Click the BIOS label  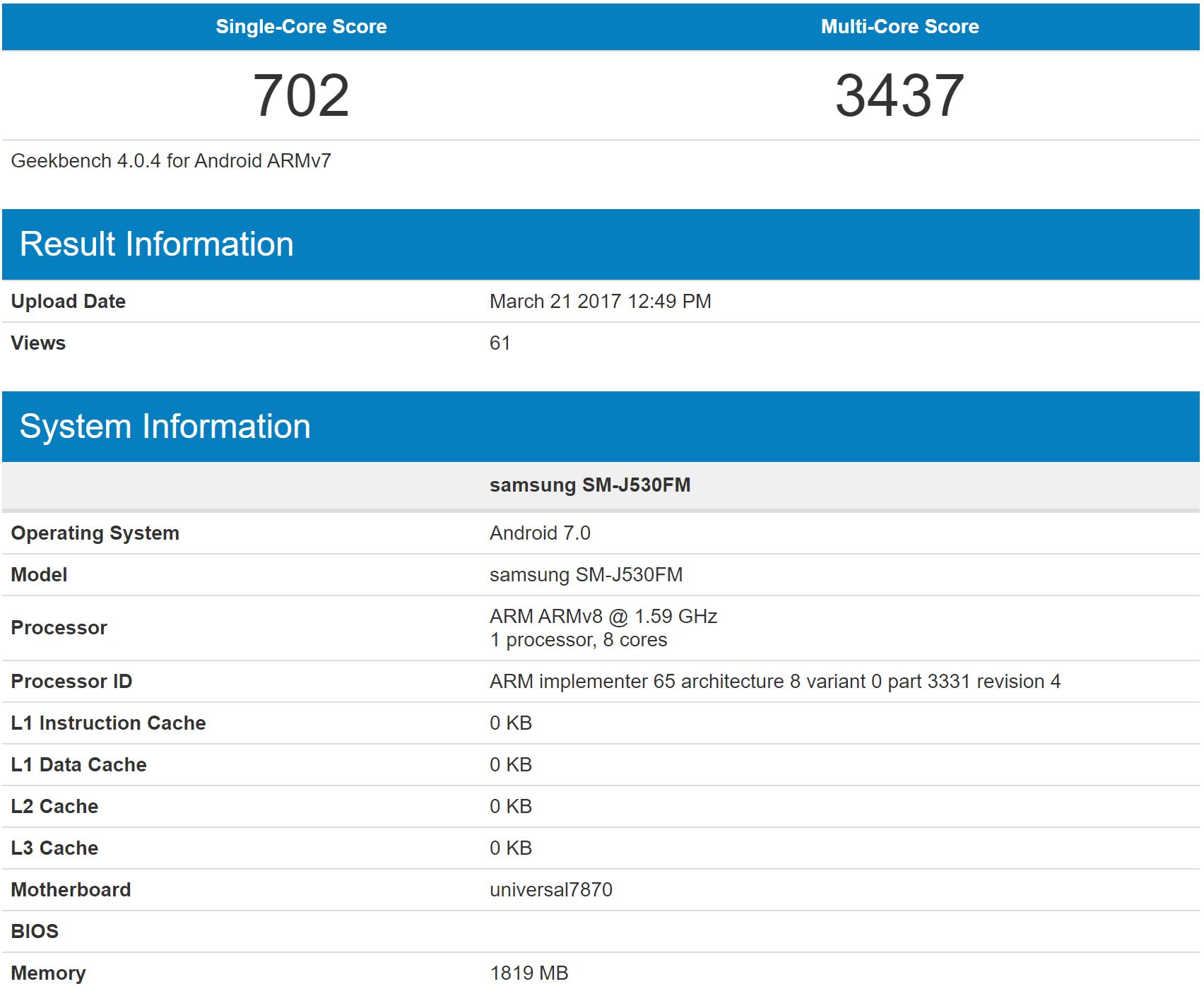click(35, 932)
